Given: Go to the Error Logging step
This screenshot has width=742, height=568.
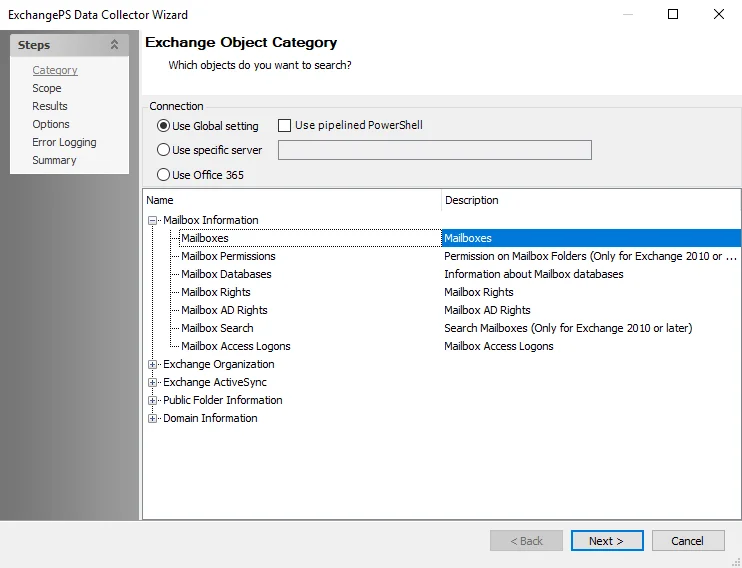Looking at the screenshot, I should point(64,142).
